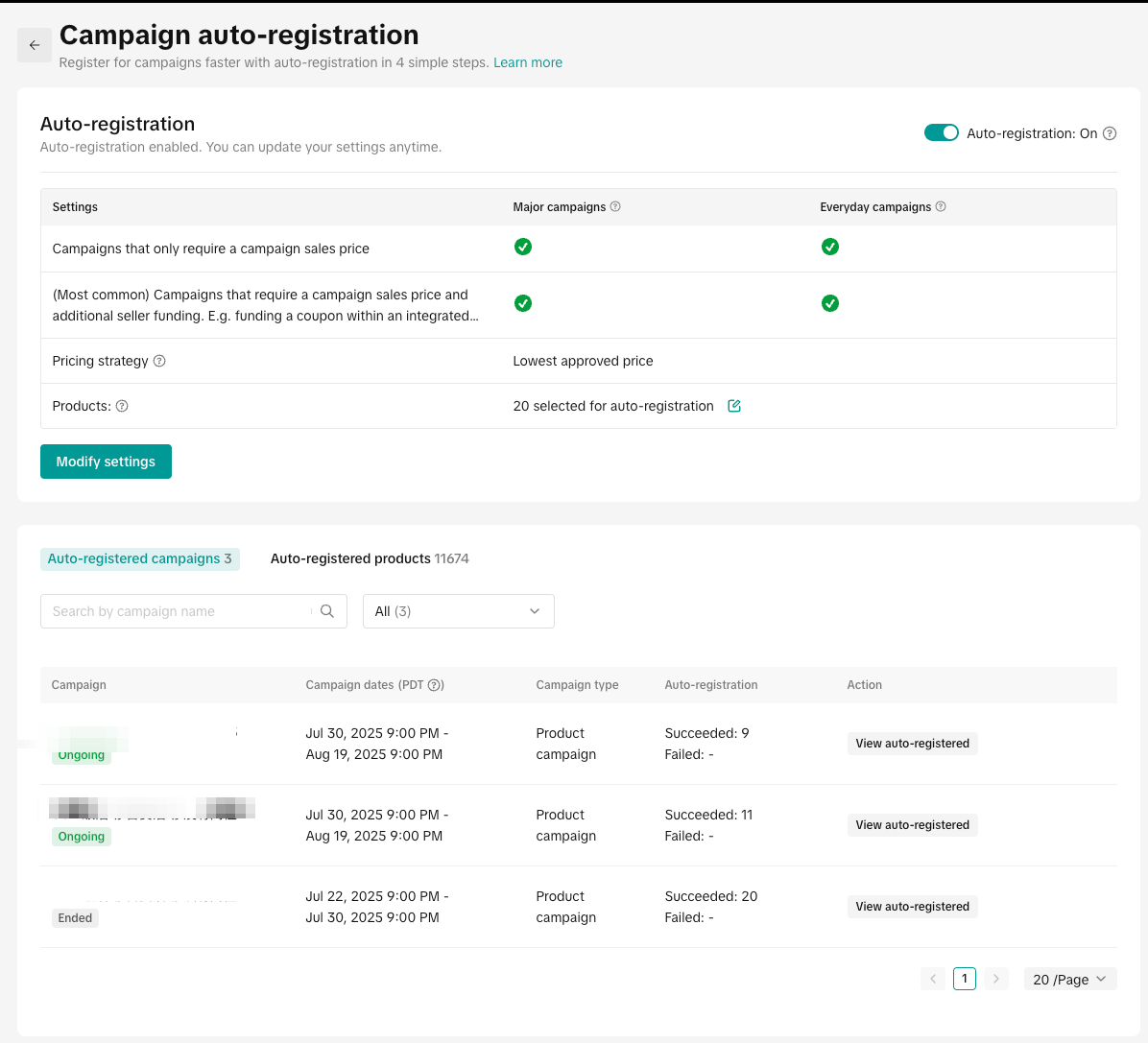
Task: Expand the 20 /Page size dropdown
Action: click(1069, 979)
